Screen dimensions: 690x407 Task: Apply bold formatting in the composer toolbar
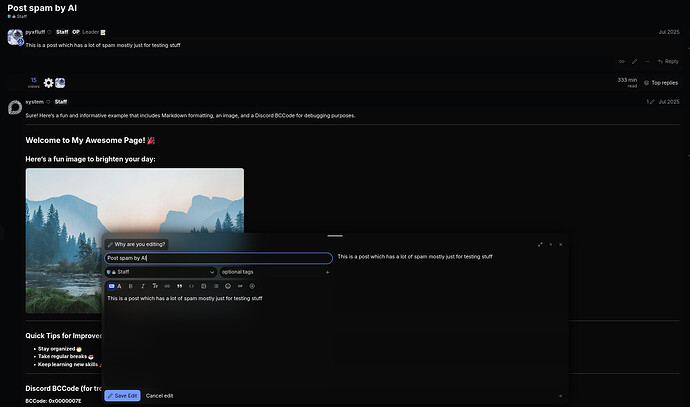[x=131, y=286]
